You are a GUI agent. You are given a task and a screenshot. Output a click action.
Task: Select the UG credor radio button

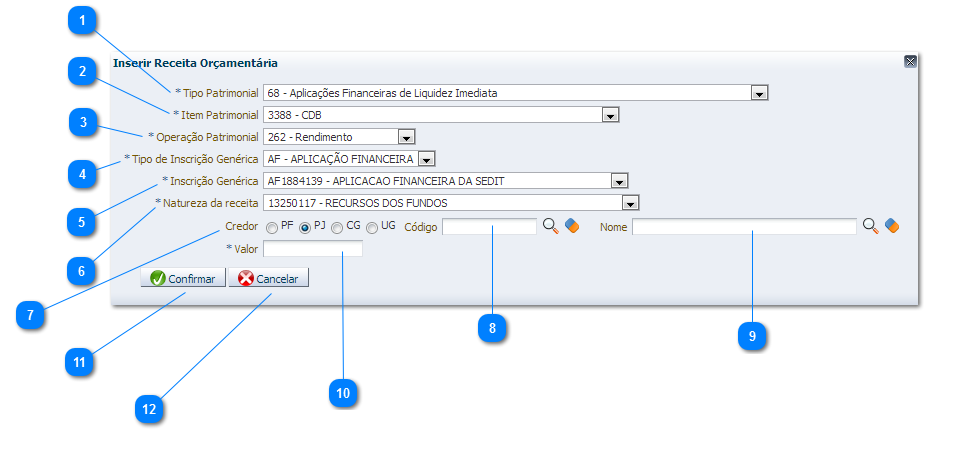(x=372, y=227)
